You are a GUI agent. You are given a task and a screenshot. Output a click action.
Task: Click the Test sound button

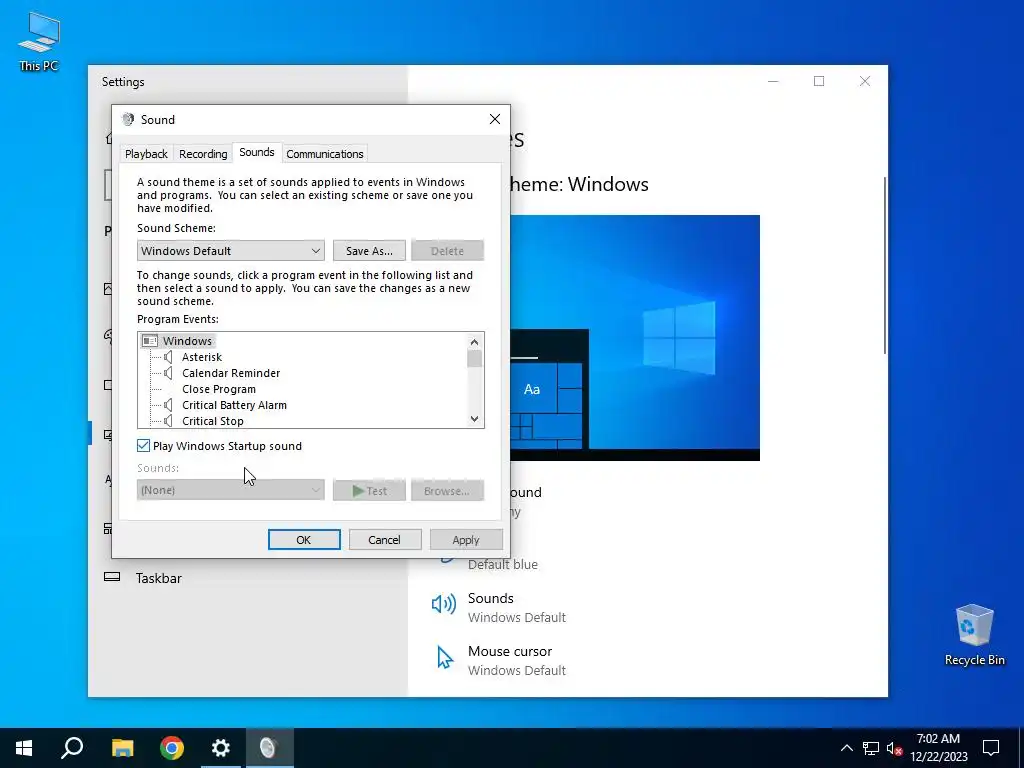click(x=369, y=490)
